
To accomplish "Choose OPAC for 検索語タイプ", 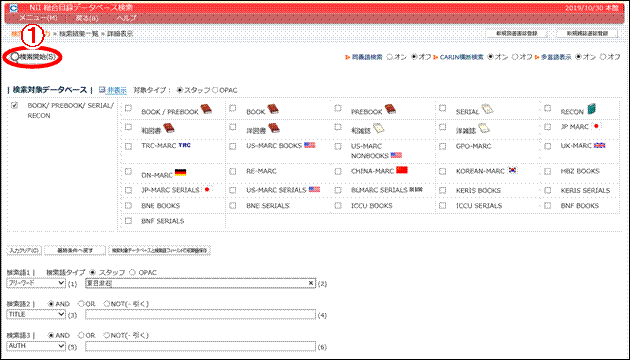I will pos(133,272).
